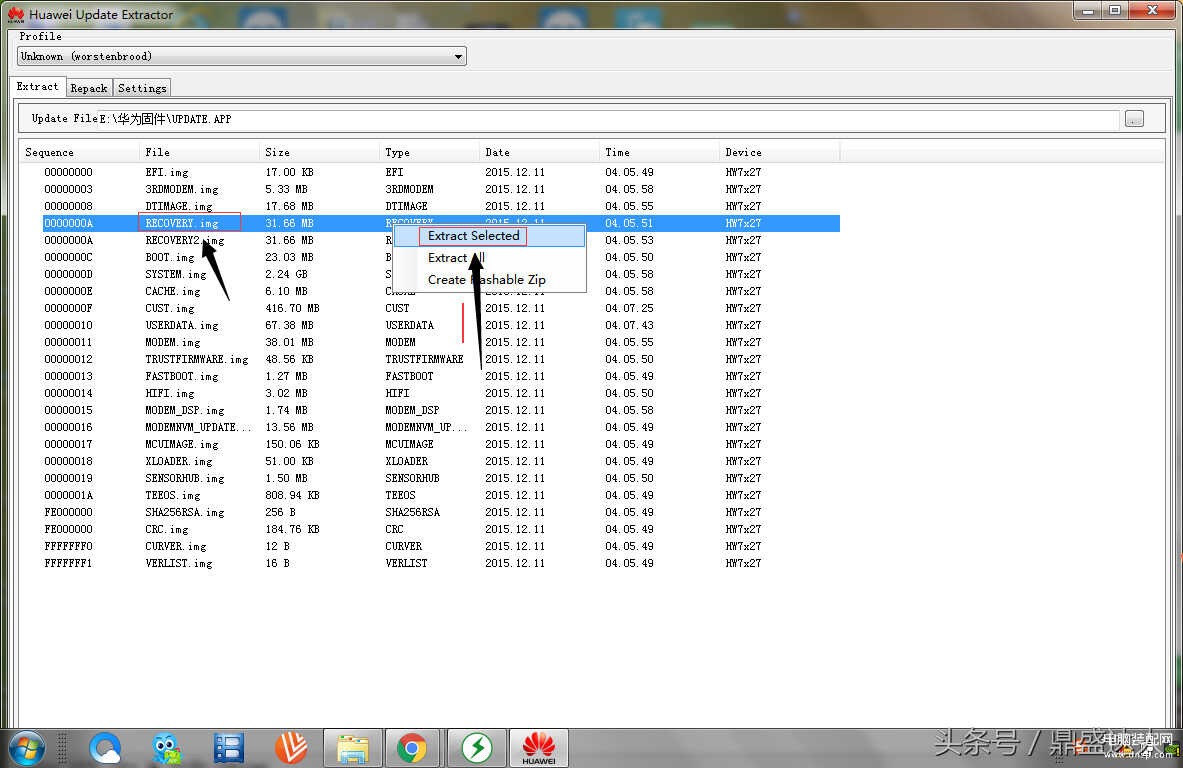Click the browse button for update file
The width and height of the screenshot is (1183, 768).
coord(1133,119)
